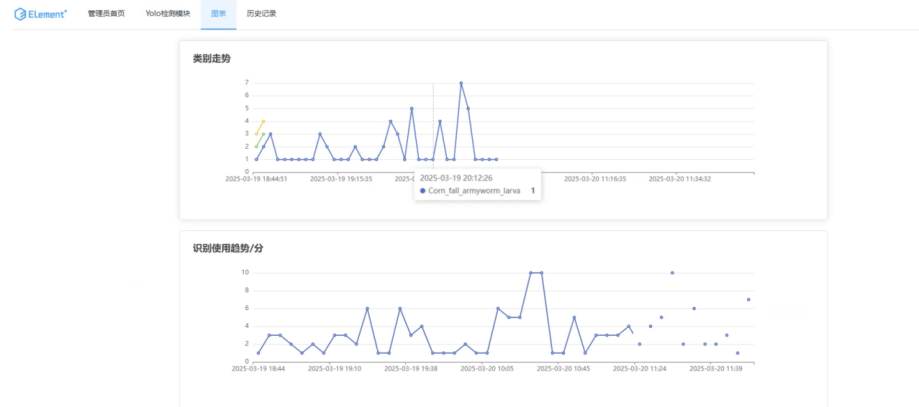Click the x-axis label 2025-03-19 18:44:51
The height and width of the screenshot is (407, 919).
256,179
